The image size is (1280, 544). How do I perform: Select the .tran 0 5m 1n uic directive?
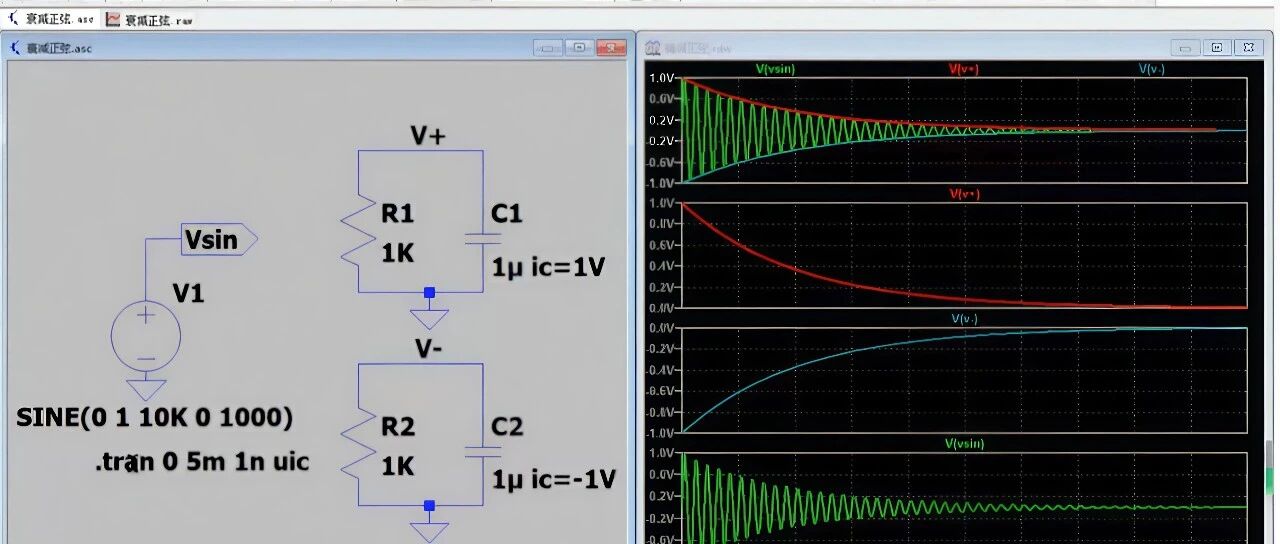(201, 462)
